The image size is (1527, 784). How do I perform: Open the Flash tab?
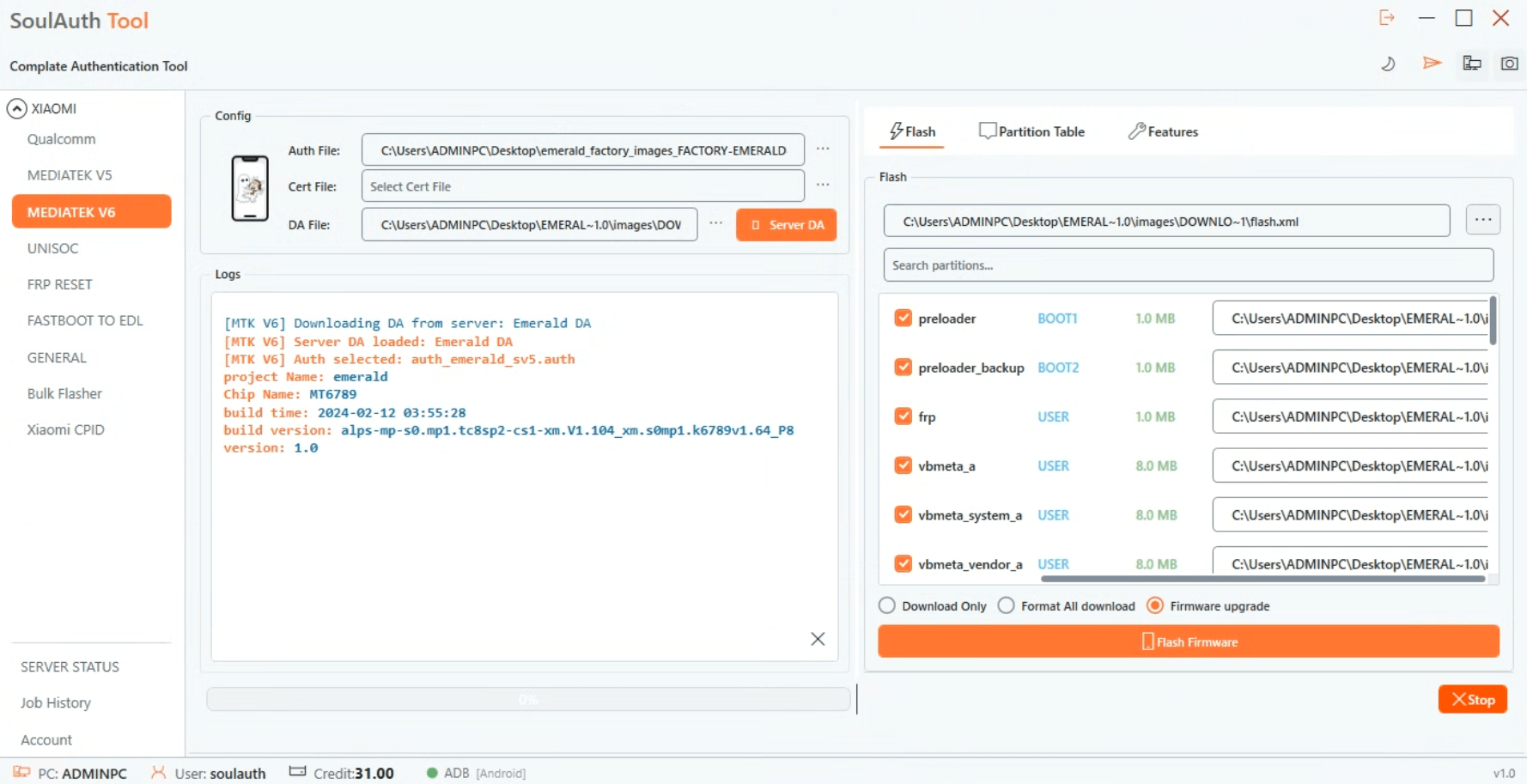point(912,131)
